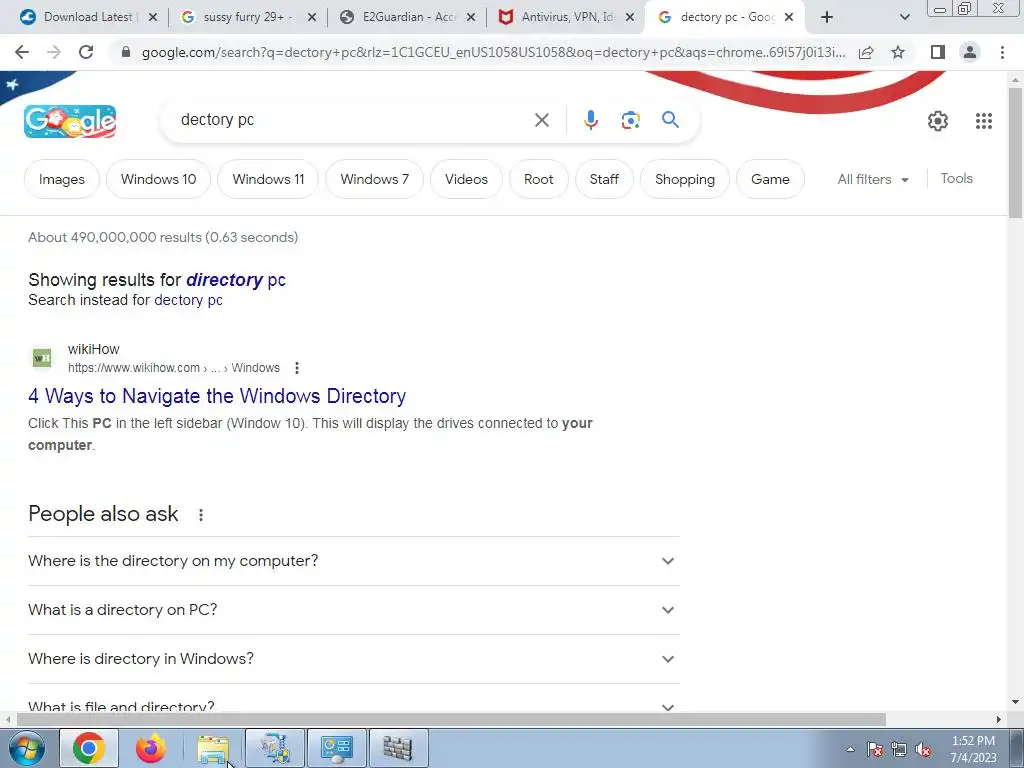The height and width of the screenshot is (768, 1024).
Task: Open options for the wikiHow result
Action: (296, 368)
